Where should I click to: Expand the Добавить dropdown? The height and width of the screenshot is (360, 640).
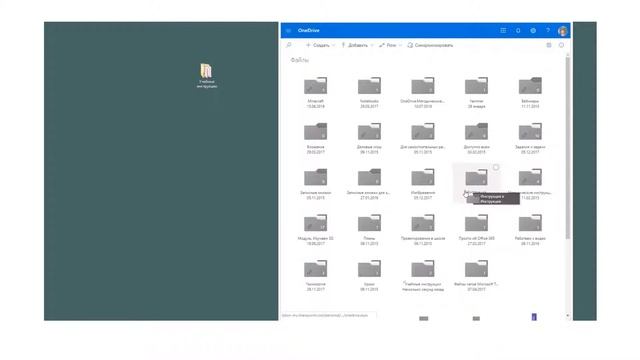tap(357, 45)
